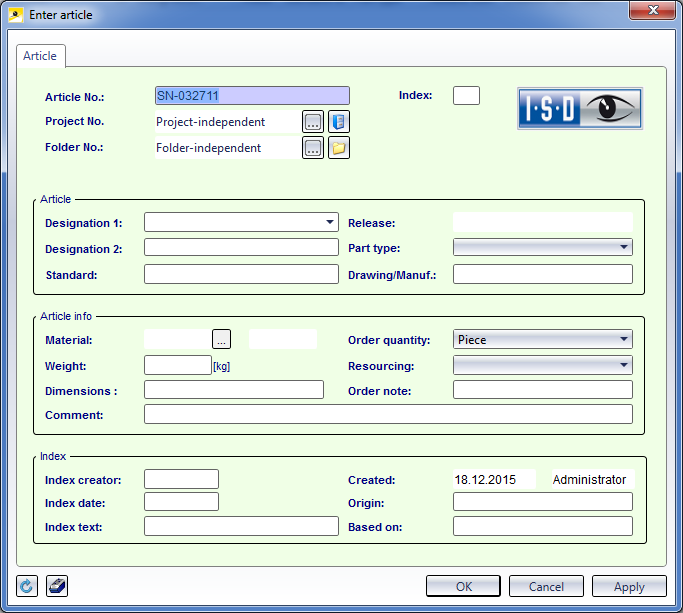
Task: Click the Material selection ellipsis button
Action: (x=221, y=339)
